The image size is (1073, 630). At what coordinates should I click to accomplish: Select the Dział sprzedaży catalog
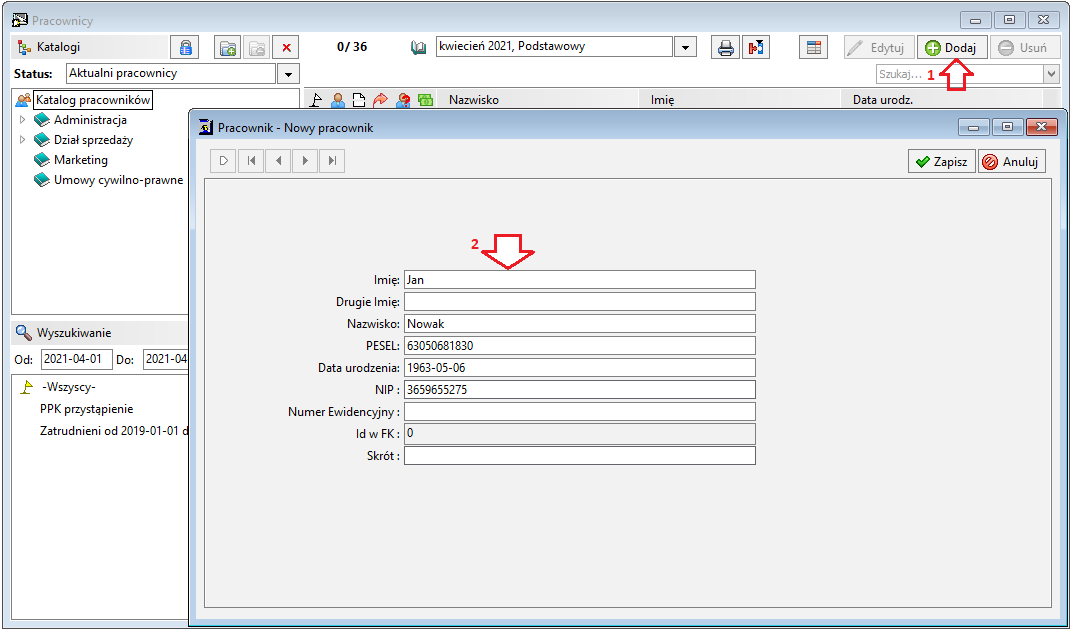coord(94,140)
